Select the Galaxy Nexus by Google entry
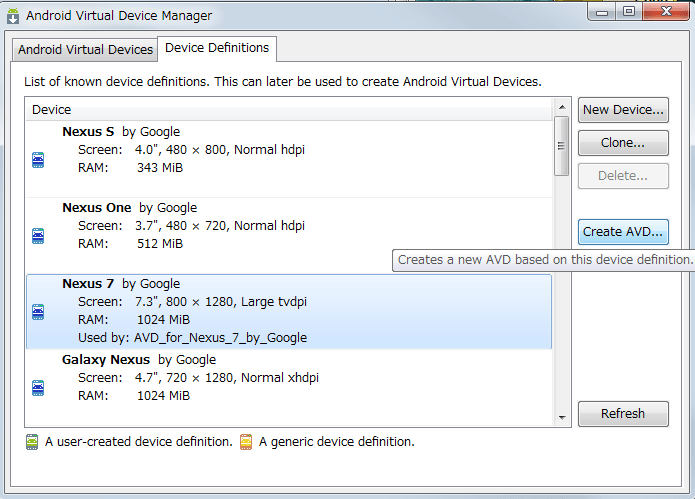Viewport: 695px width, 499px height. coord(289,387)
